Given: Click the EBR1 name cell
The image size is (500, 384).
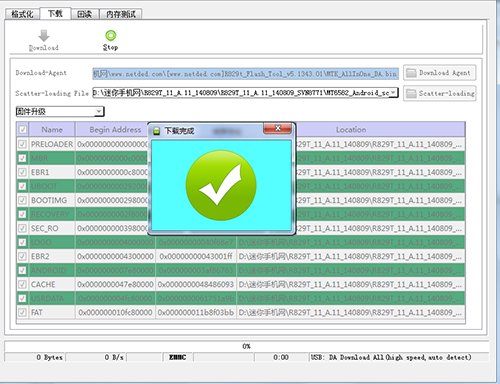Looking at the screenshot, I should (52, 172).
